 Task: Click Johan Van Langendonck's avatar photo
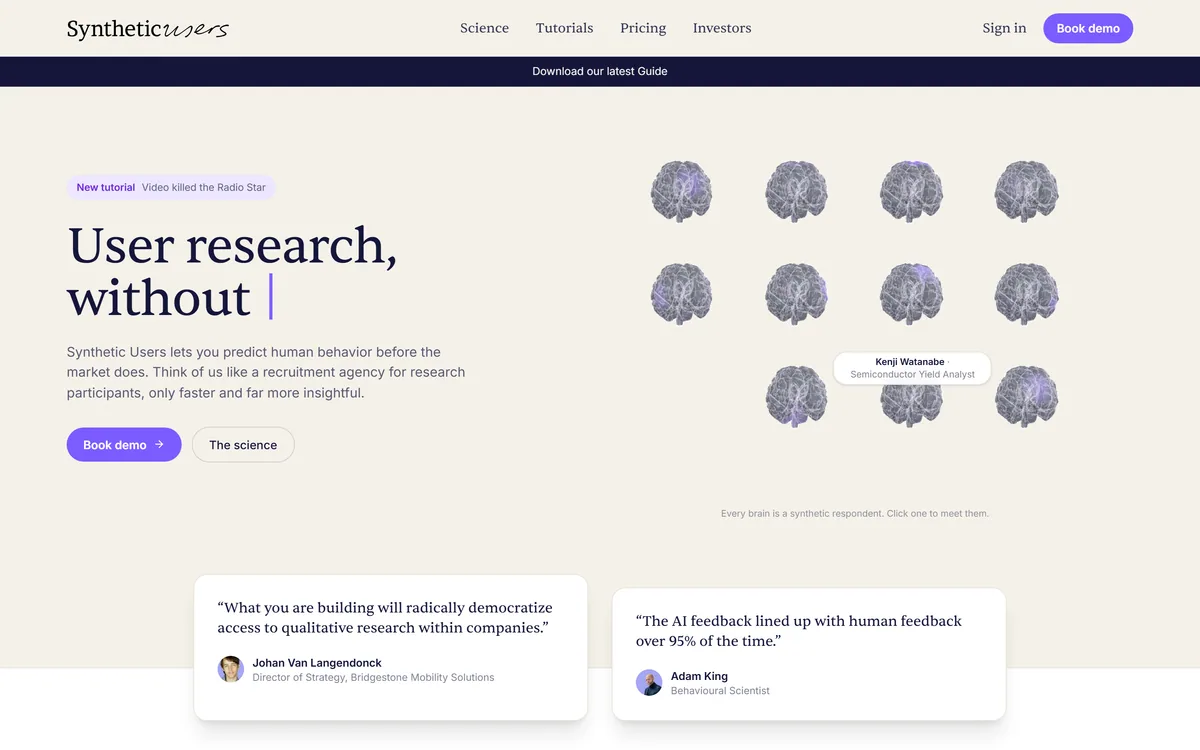point(231,669)
